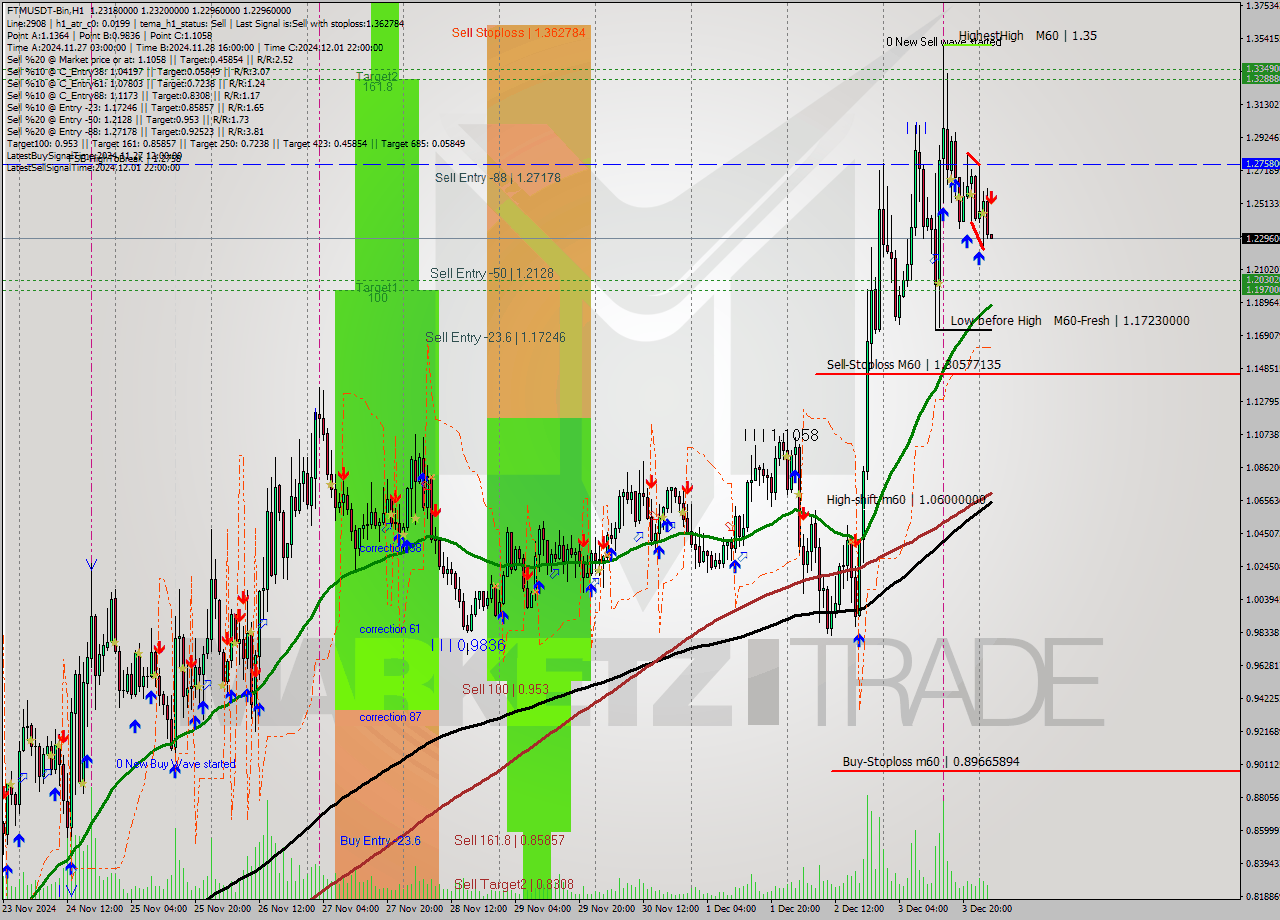Click the '| | | 1.1058' point label
1280x920 pixels.
(781, 436)
